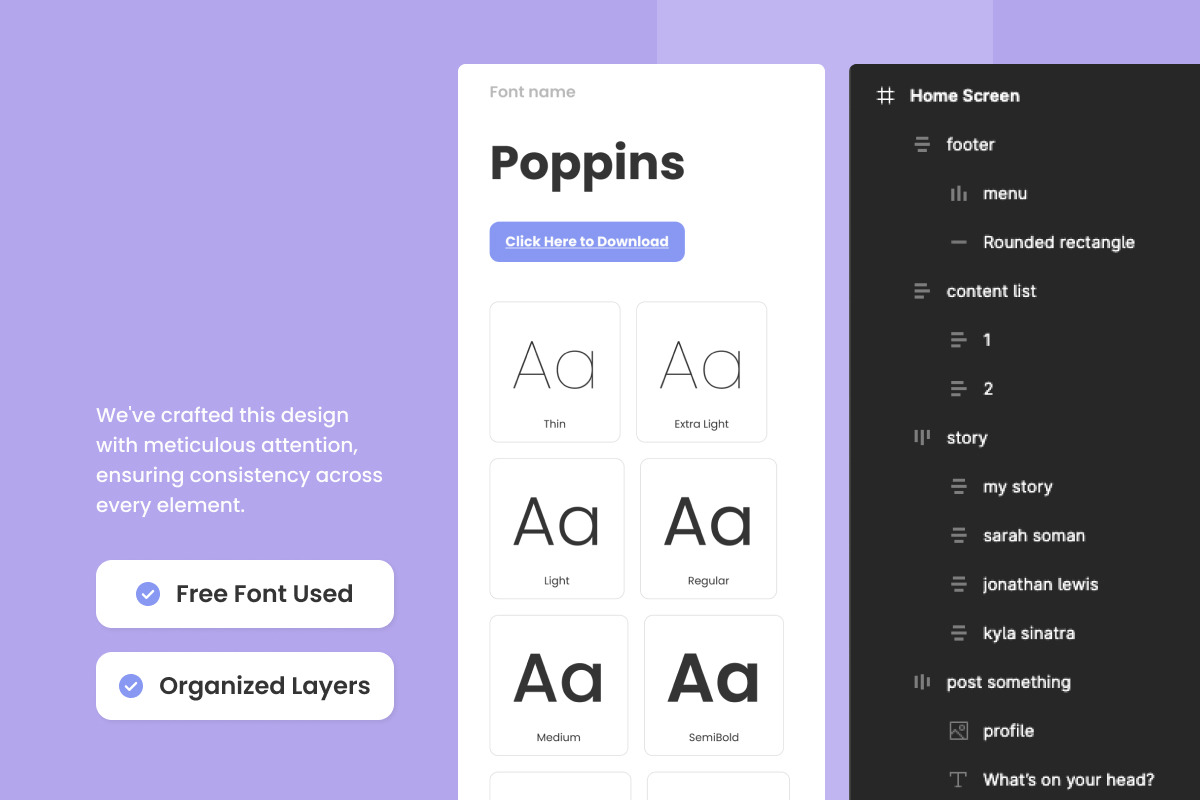1200x800 pixels.
Task: Click the Click Here to Download button
Action: pos(587,242)
